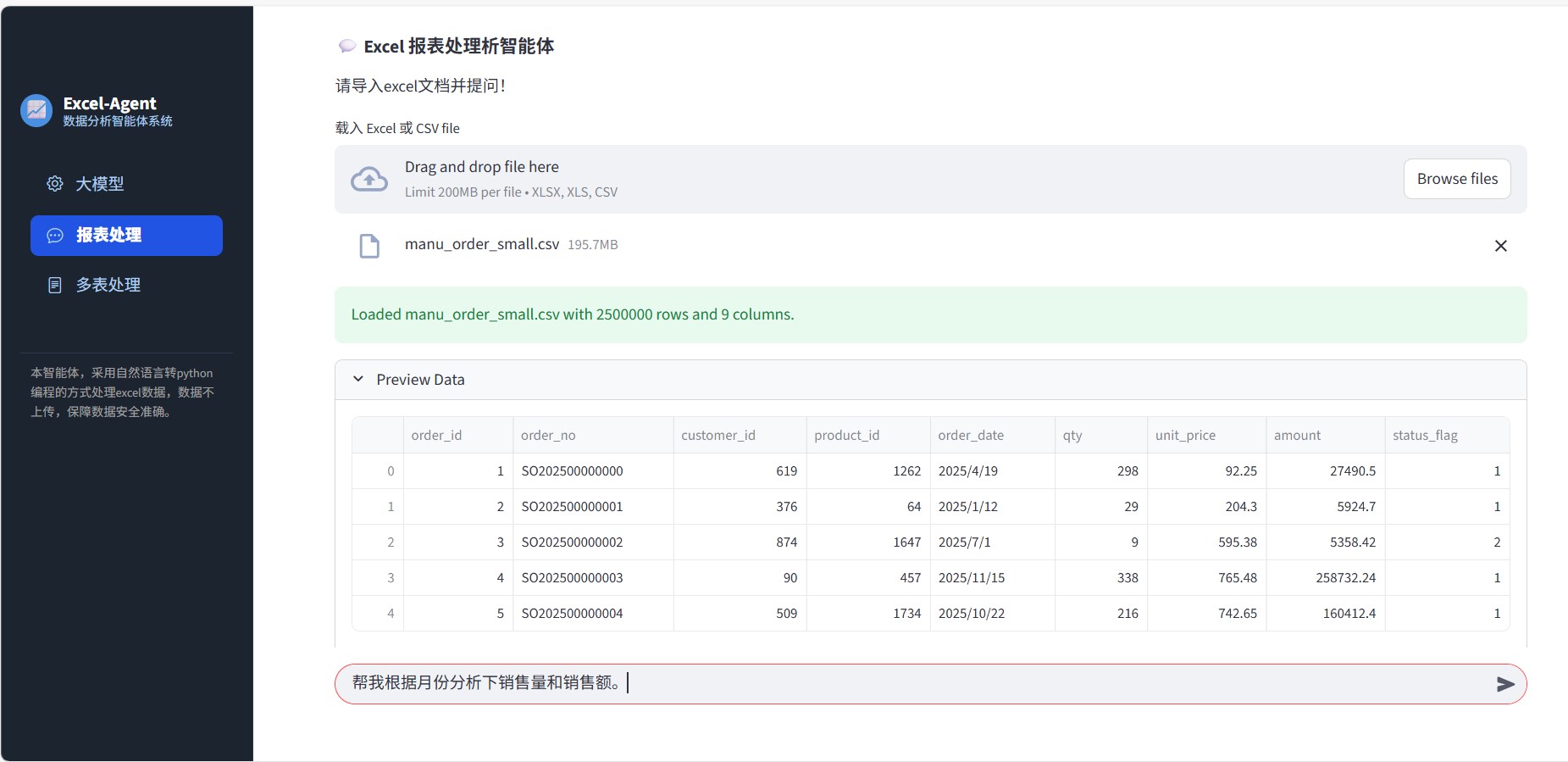Click the chat bubble icon beside 报表处理
Screen dimensions: 1568x762
tap(55, 236)
